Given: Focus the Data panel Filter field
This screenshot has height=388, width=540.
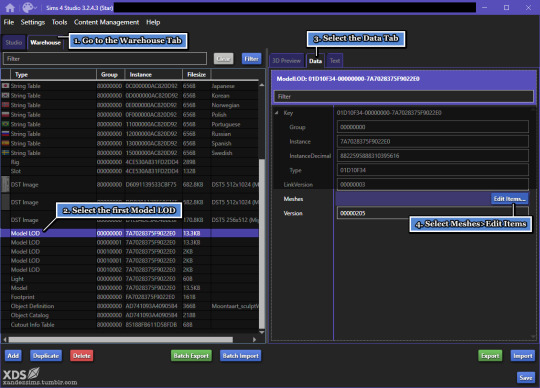Looking at the screenshot, I should pos(403,96).
